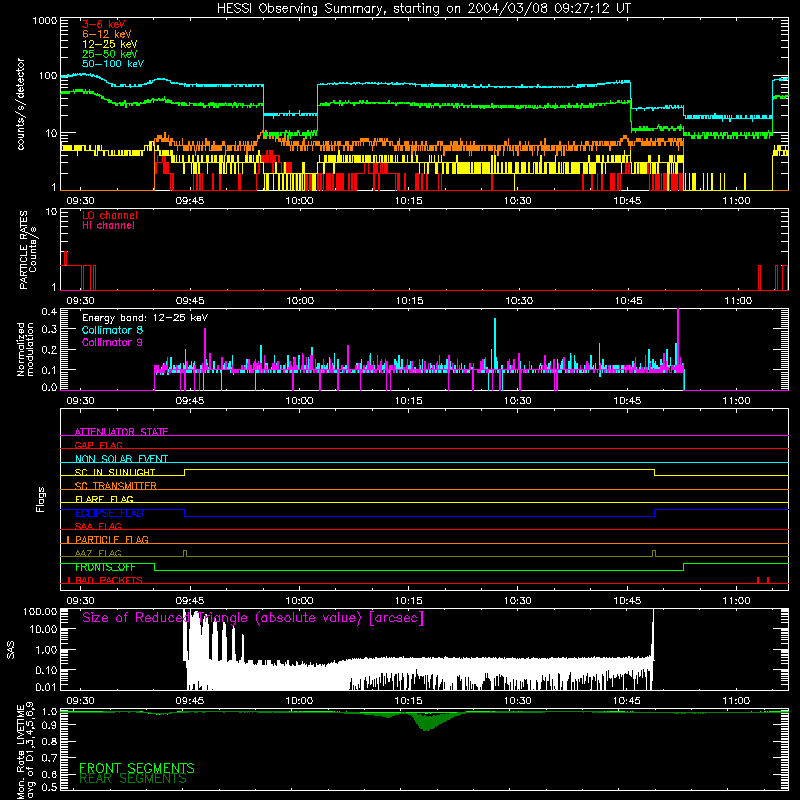The width and height of the screenshot is (800, 800).
Task: Select the 12-25 keV legend label
Action: point(110,44)
